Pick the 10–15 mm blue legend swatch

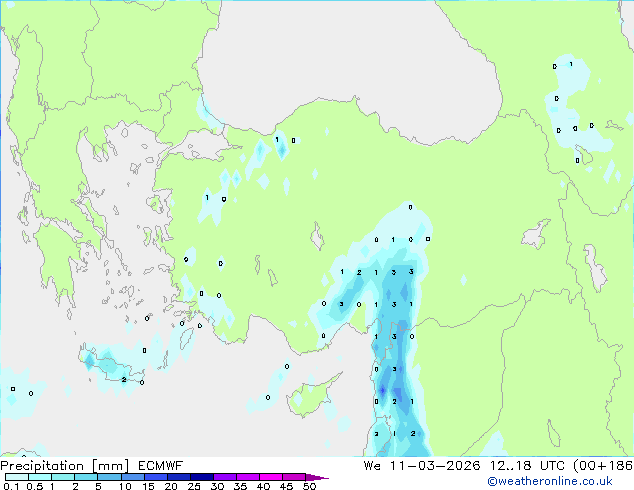coord(133,477)
